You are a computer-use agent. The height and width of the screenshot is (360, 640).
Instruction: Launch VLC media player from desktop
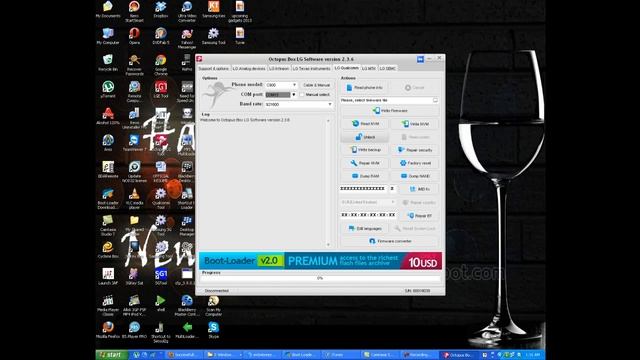(134, 198)
